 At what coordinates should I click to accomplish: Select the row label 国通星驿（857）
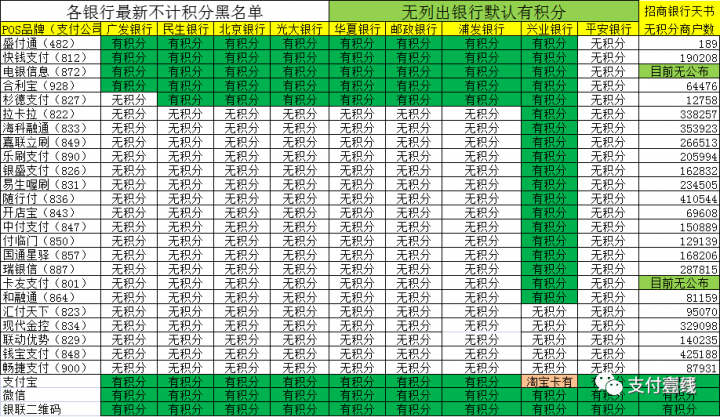51,255
